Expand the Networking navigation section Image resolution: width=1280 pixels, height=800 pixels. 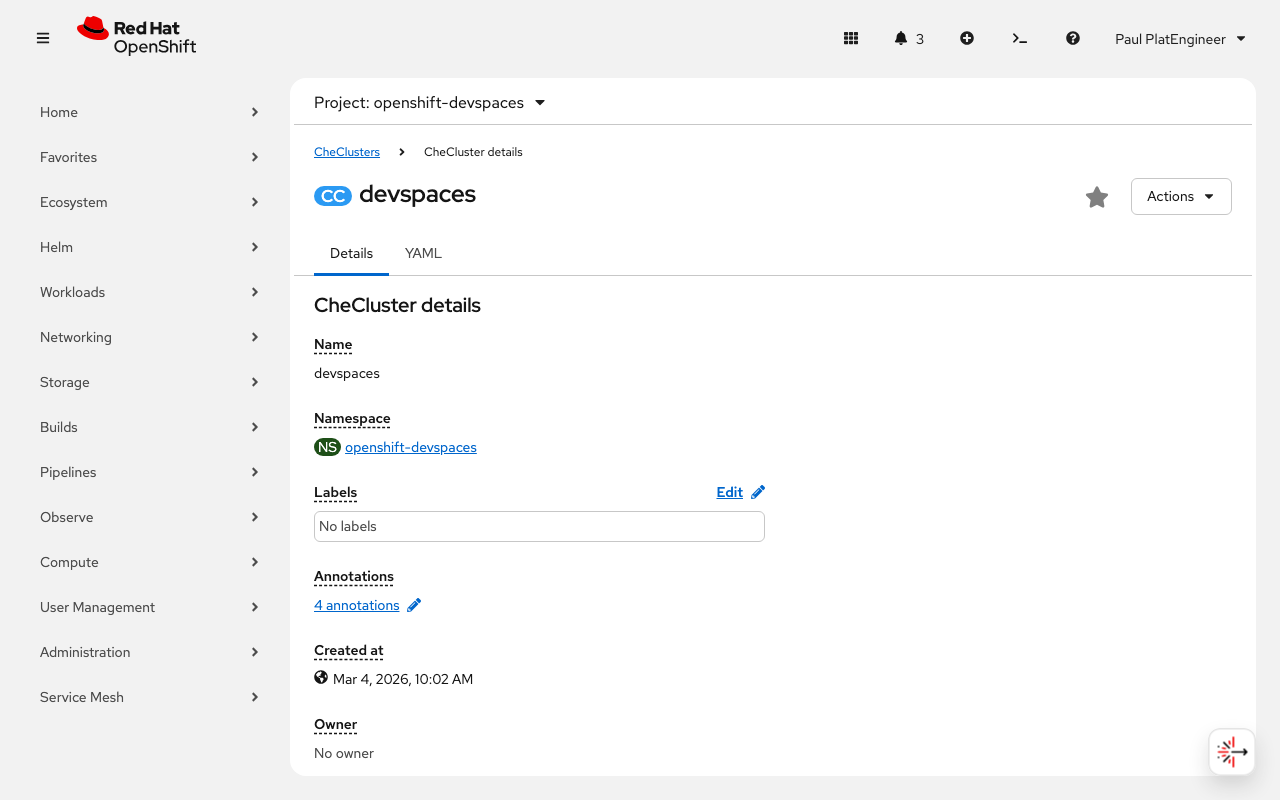click(150, 337)
